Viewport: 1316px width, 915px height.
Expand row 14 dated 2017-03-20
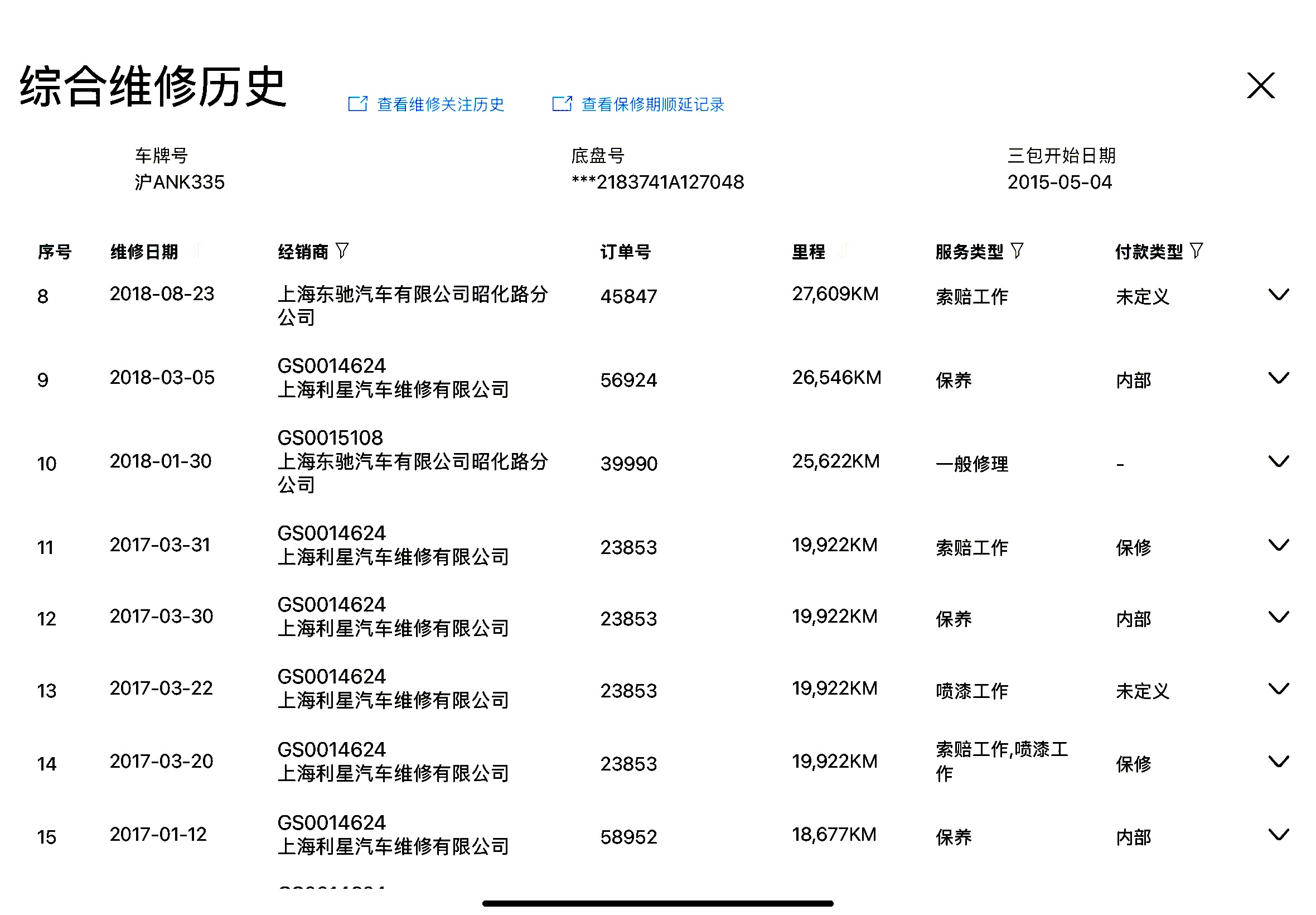pos(1278,762)
